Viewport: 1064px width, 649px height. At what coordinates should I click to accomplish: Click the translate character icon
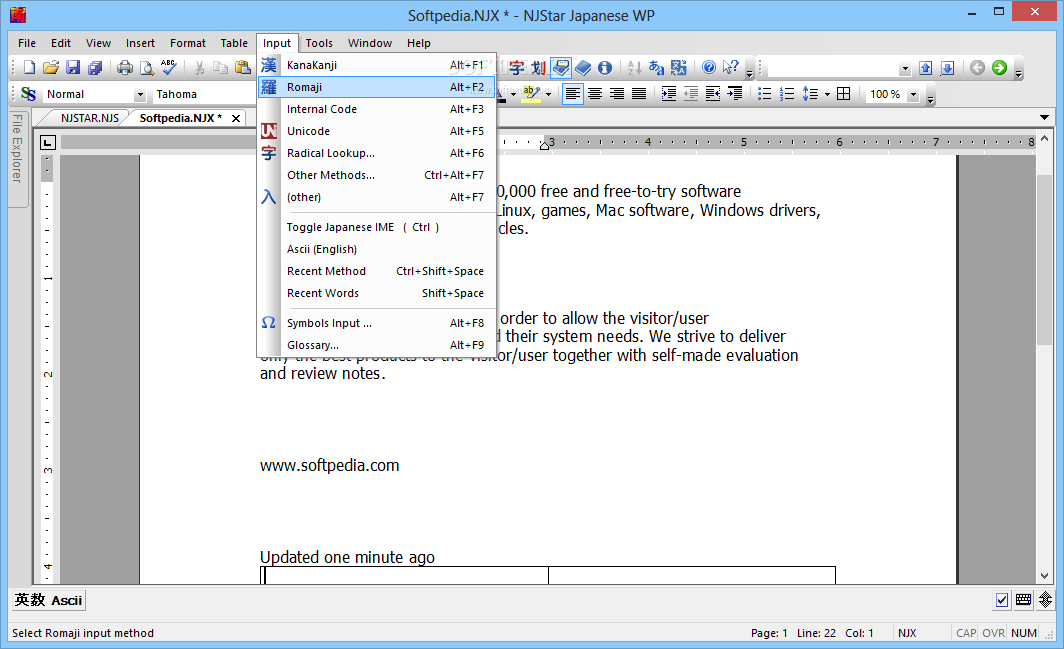click(x=679, y=67)
